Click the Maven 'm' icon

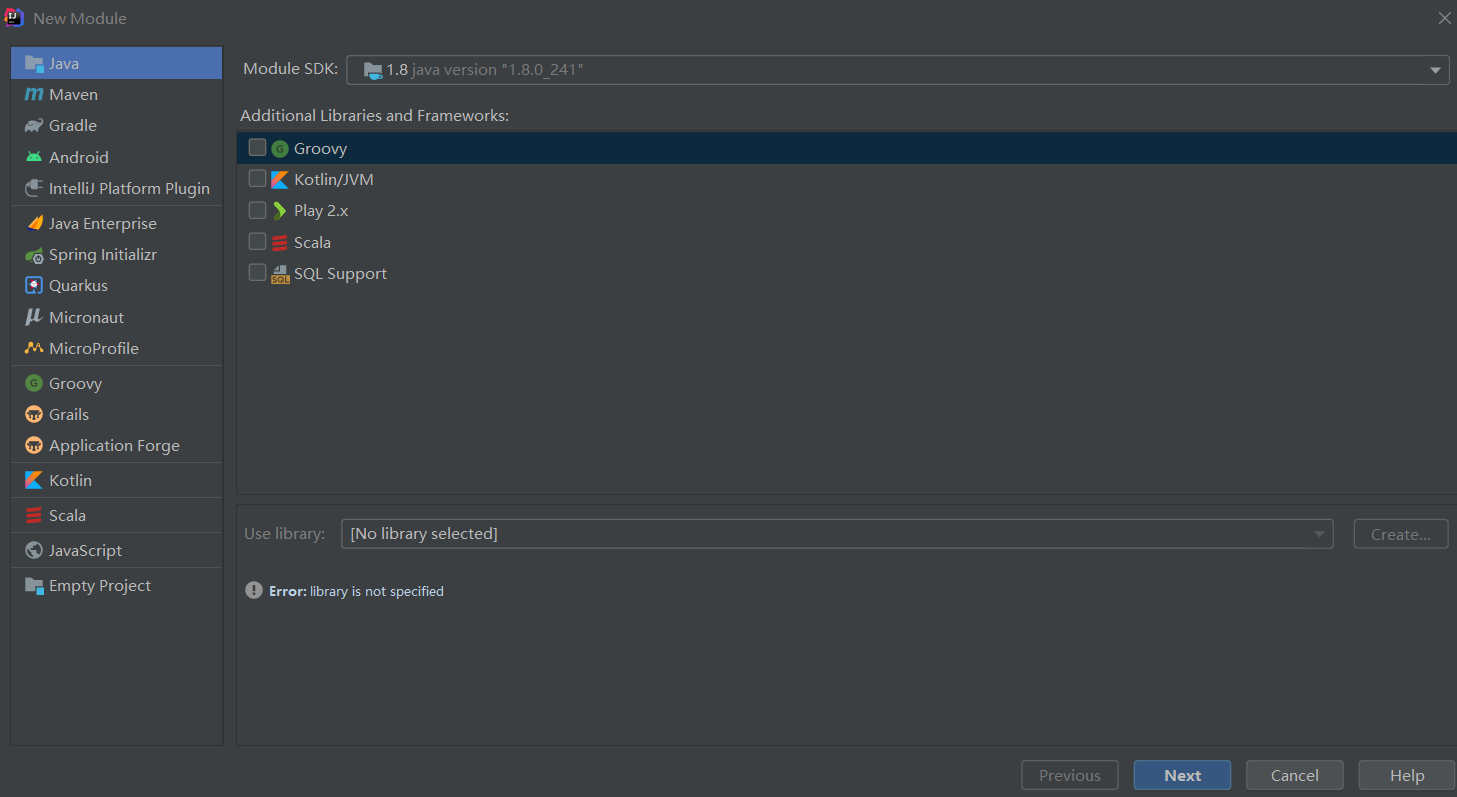point(34,94)
